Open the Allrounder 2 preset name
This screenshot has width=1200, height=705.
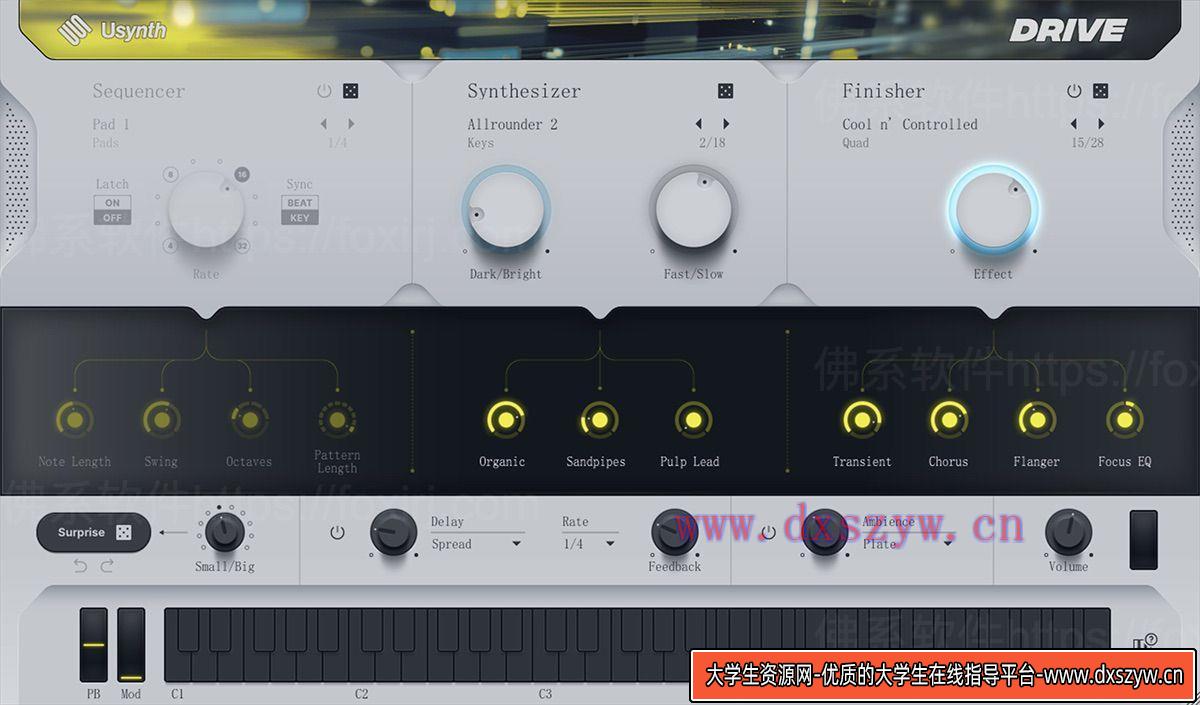tap(512, 124)
